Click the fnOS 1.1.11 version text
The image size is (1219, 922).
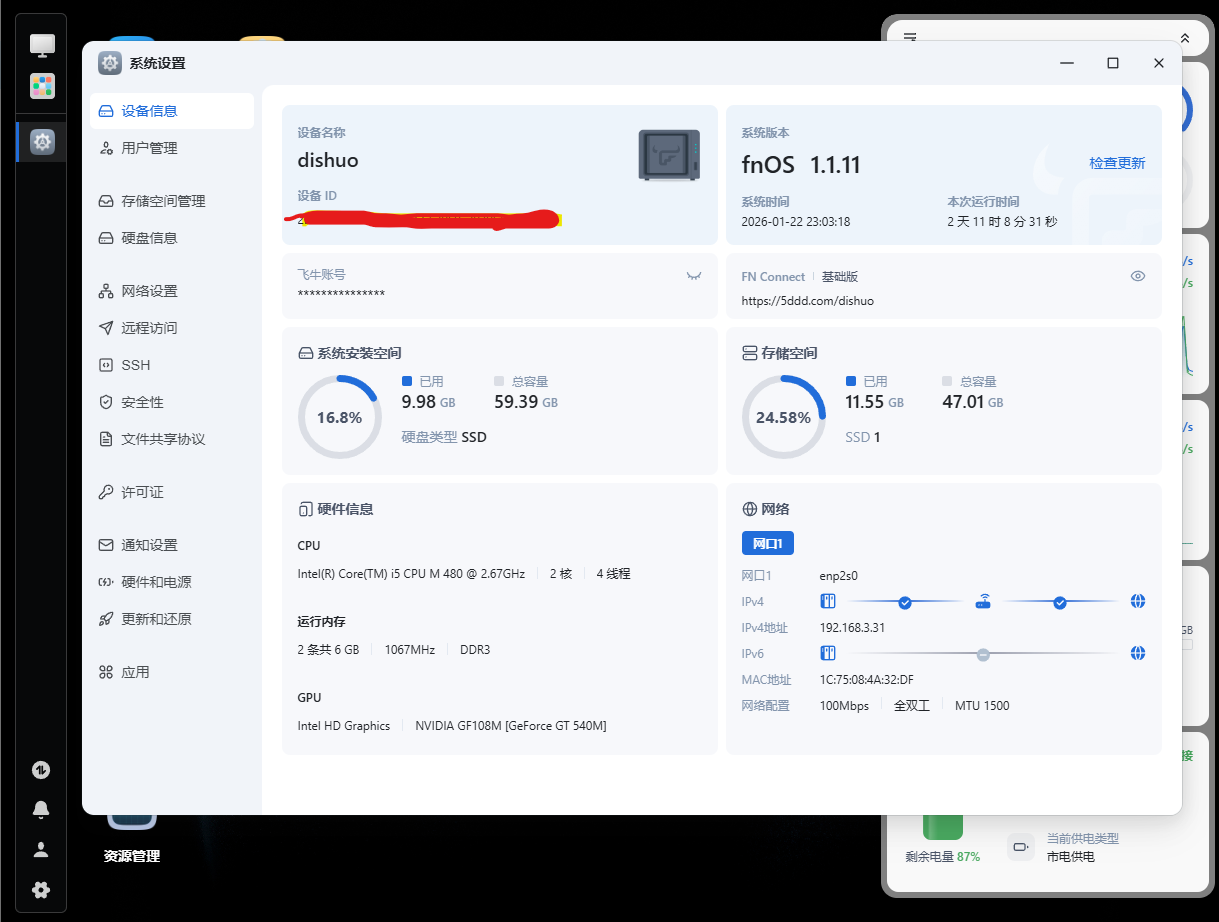point(801,165)
